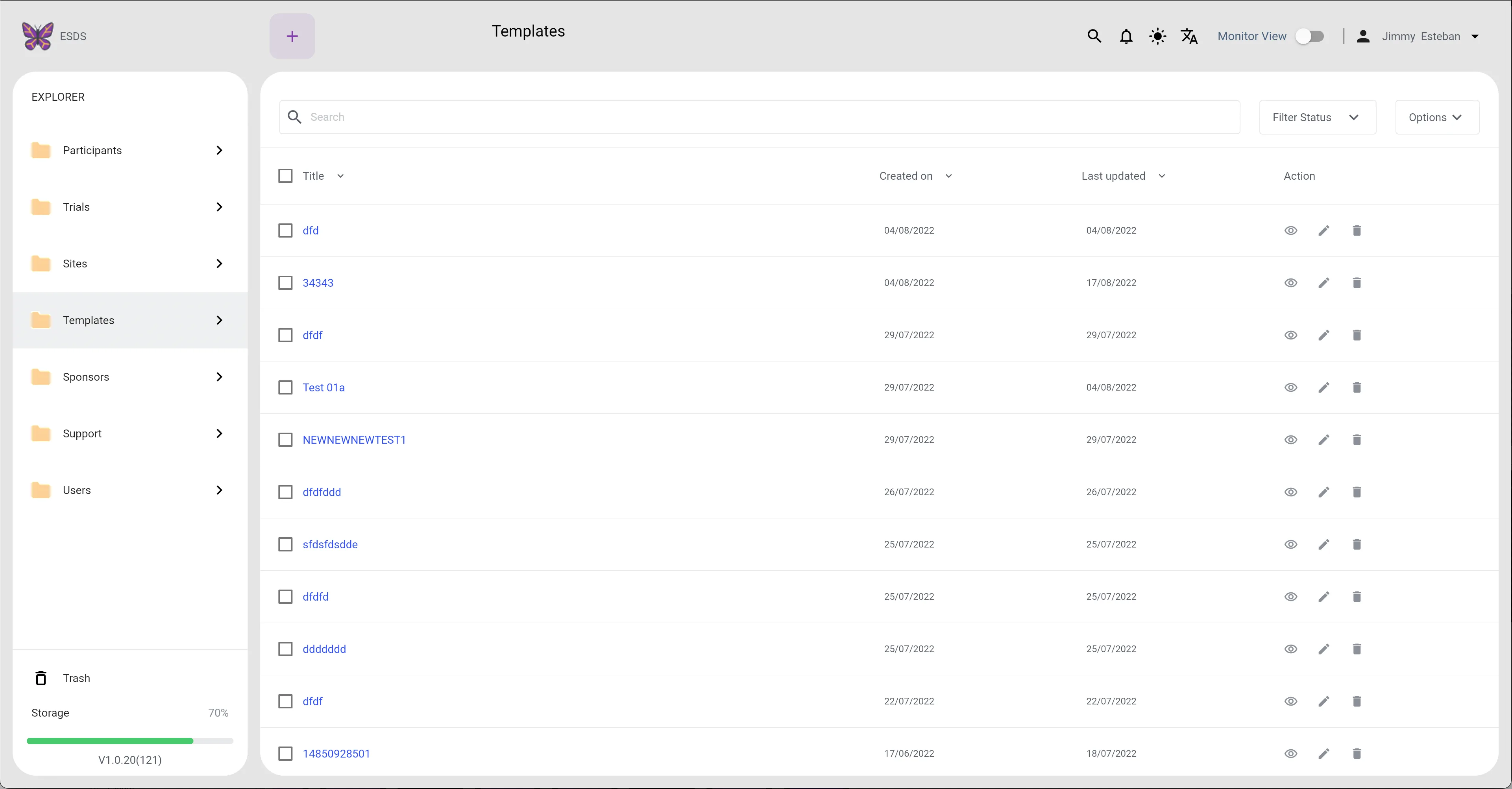1512x789 pixels.
Task: Open the Filter Status dropdown
Action: [1317, 117]
